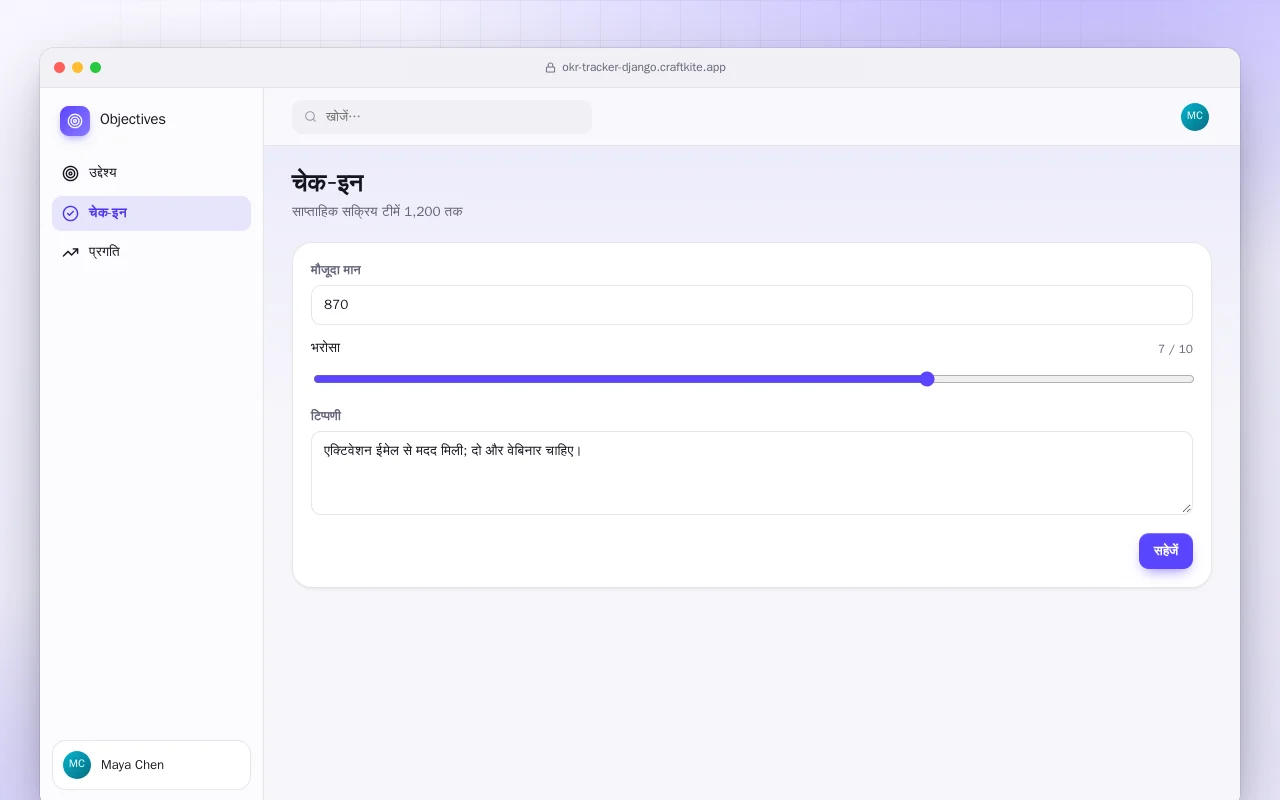Click the मौजूदा मान field label
This screenshot has width=1280, height=800.
tap(336, 270)
